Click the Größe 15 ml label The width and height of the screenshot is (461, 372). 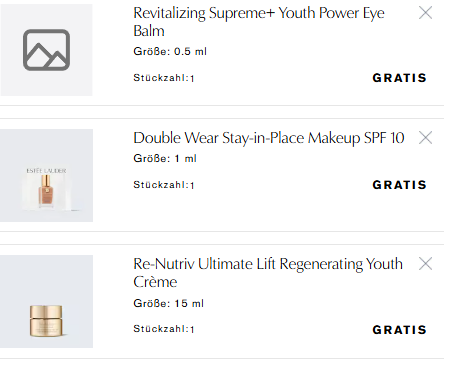click(168, 303)
